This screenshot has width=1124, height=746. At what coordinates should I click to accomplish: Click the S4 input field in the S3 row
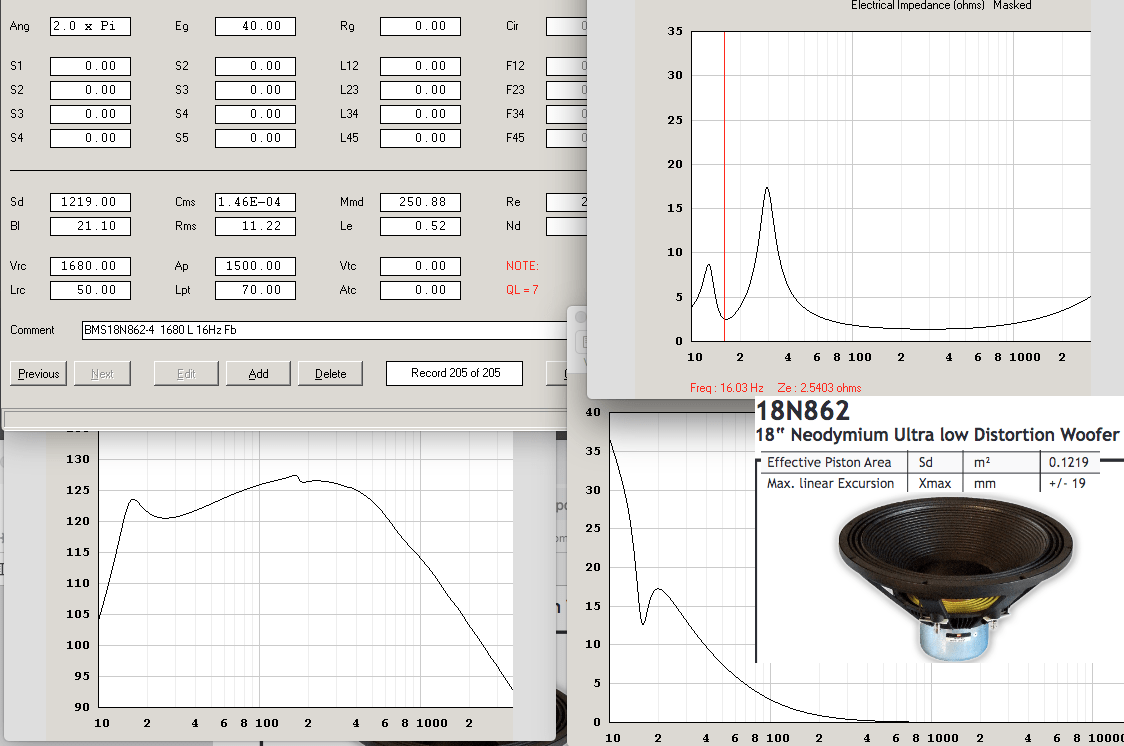[255, 115]
